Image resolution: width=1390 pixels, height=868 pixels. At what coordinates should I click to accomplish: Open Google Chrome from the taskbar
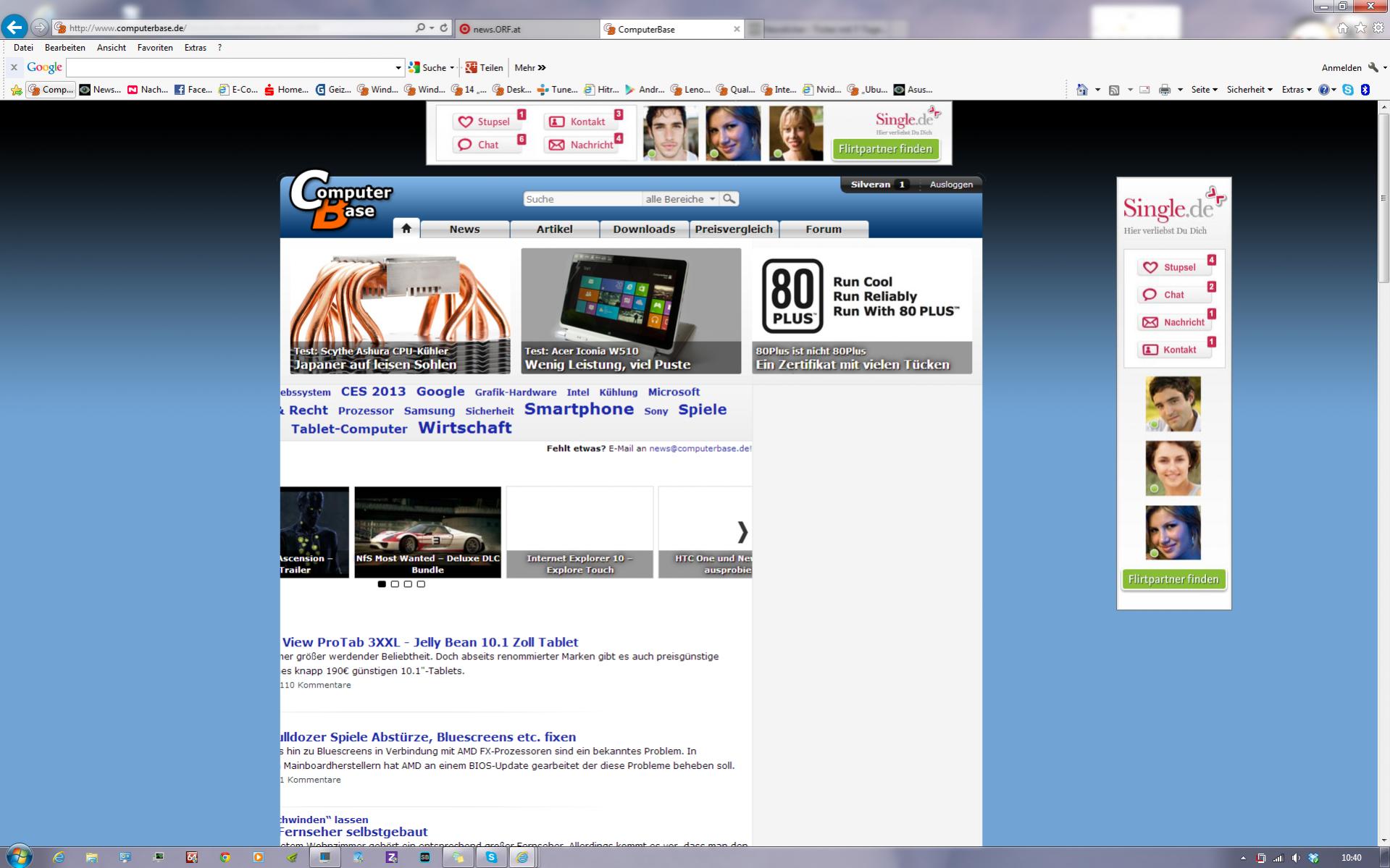pyautogui.click(x=225, y=857)
